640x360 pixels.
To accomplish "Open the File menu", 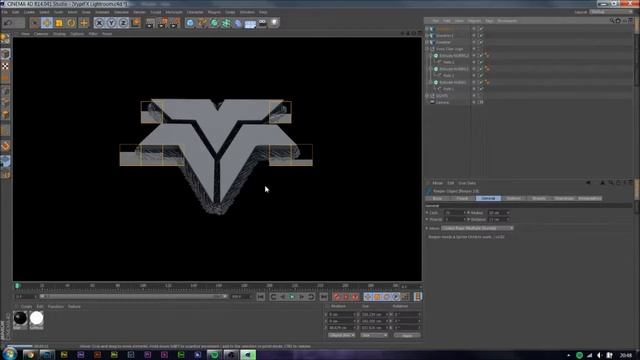I will click(4, 12).
